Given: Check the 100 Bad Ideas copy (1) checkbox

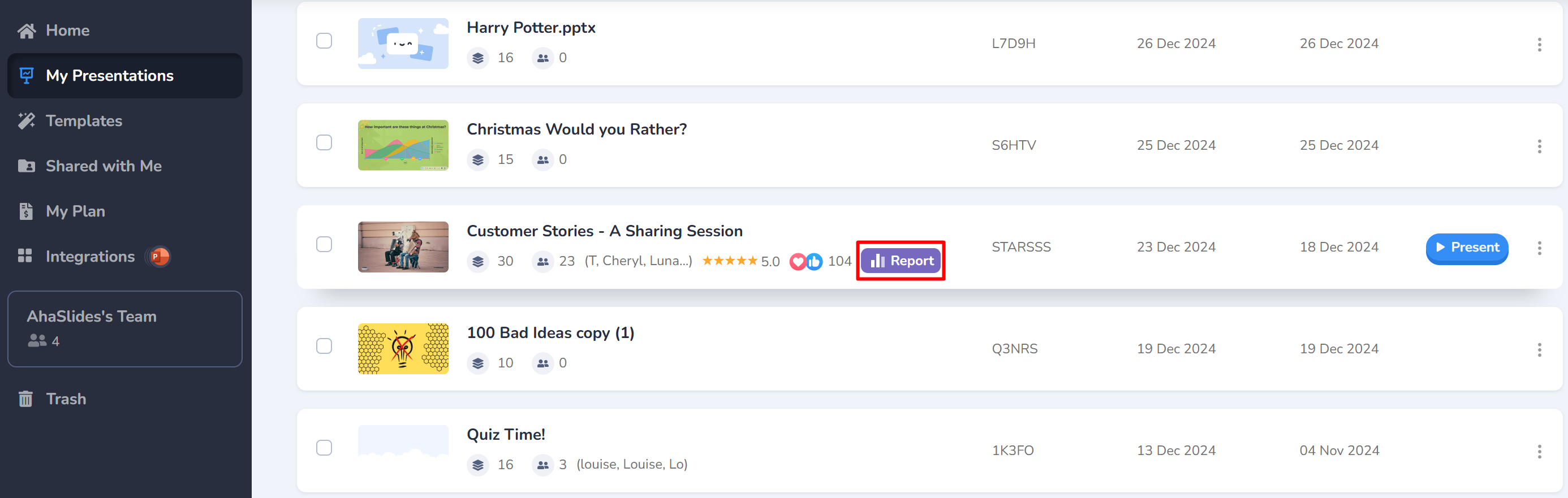Looking at the screenshot, I should click(x=324, y=346).
